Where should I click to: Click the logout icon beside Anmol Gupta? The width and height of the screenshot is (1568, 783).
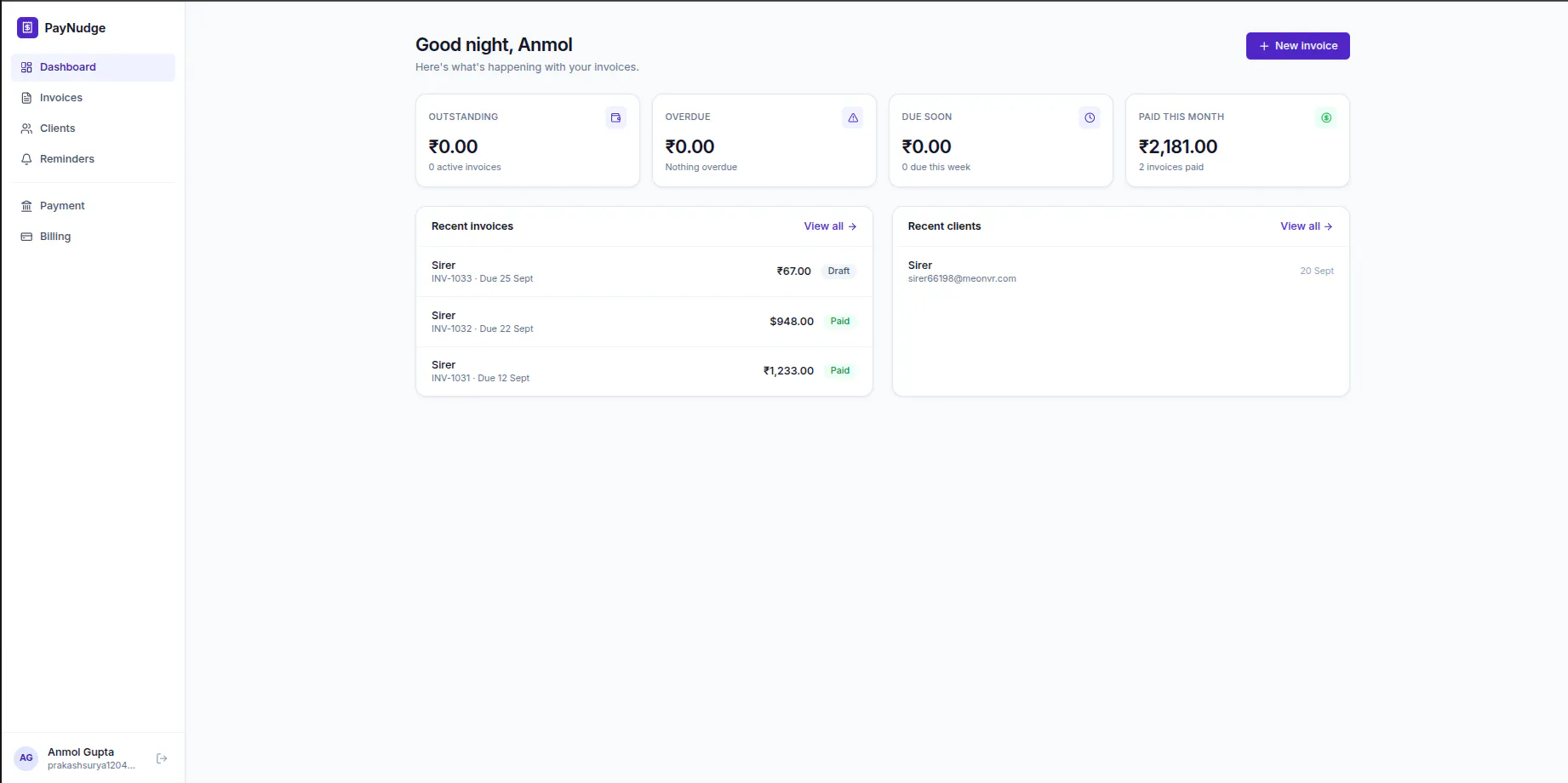(x=162, y=758)
